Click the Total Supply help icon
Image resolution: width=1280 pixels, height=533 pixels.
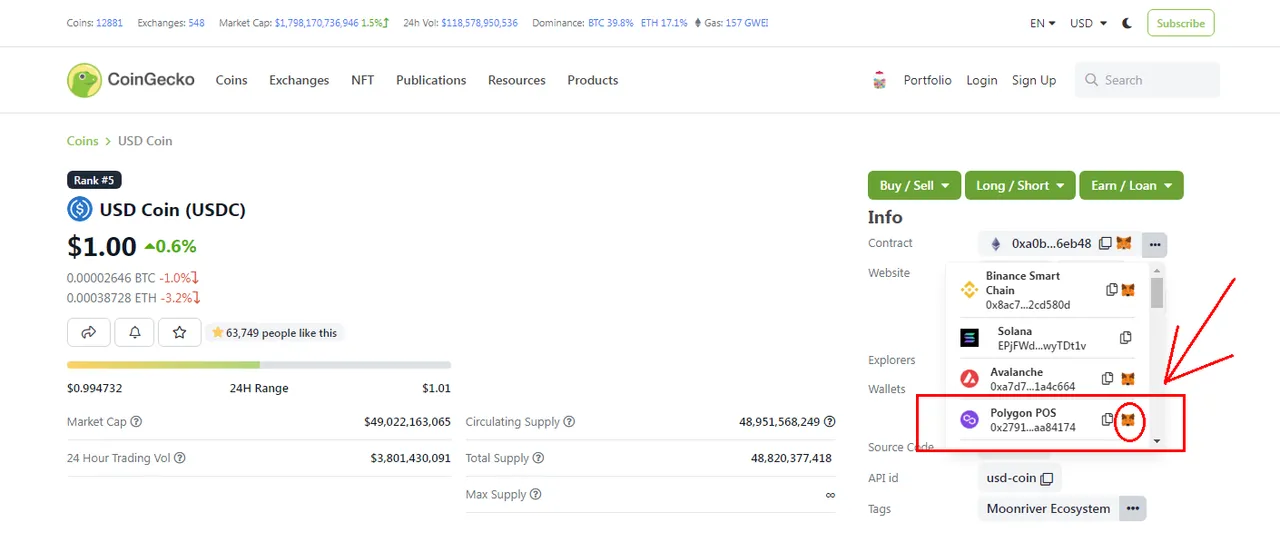pos(538,458)
